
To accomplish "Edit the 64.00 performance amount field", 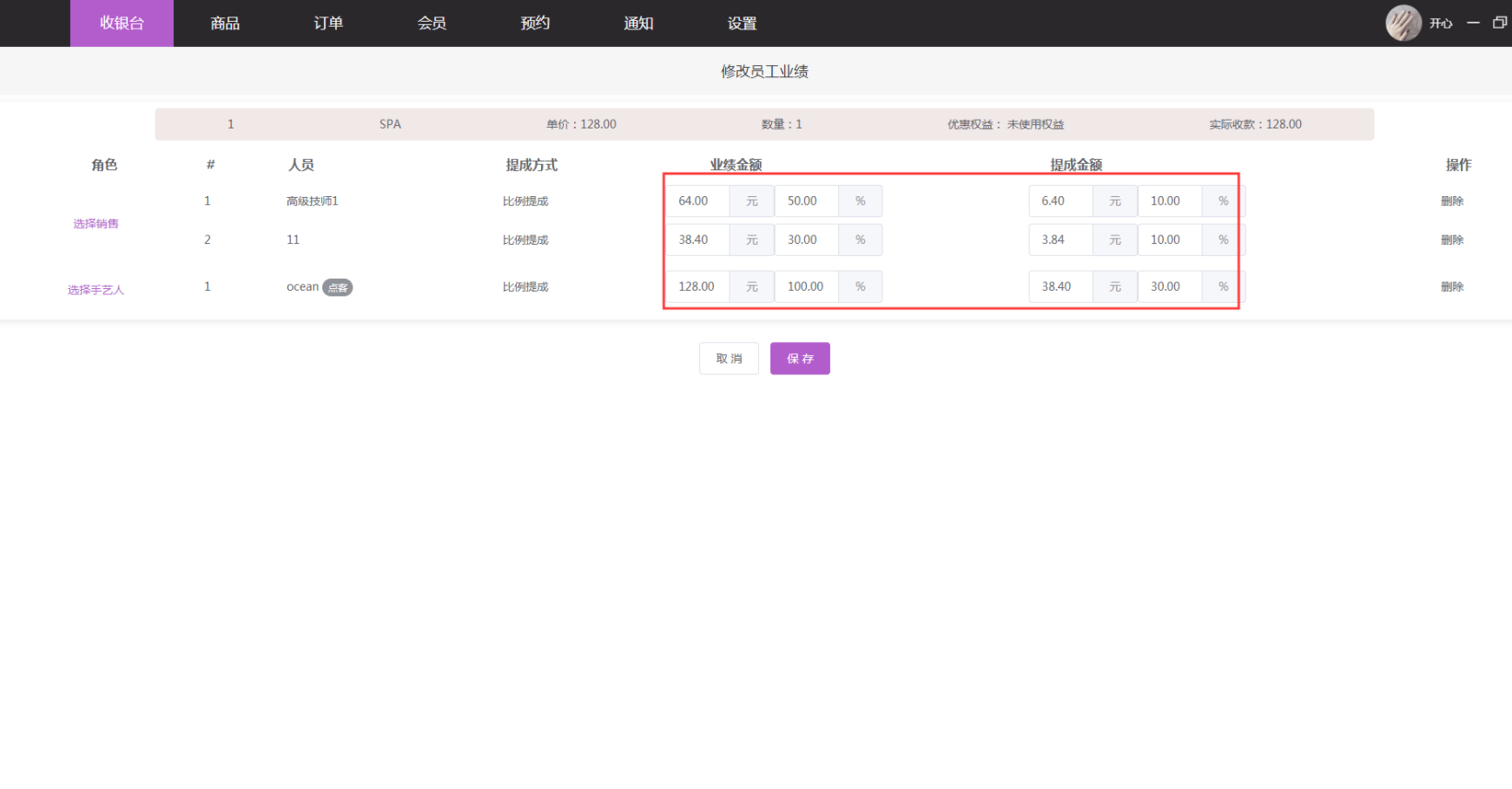I will [x=698, y=201].
